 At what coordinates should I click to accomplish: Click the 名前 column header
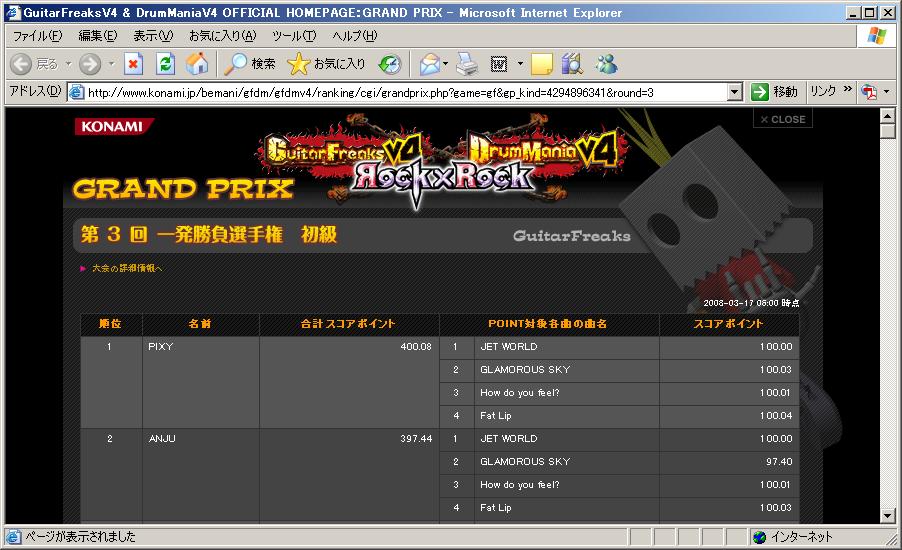[x=200, y=324]
